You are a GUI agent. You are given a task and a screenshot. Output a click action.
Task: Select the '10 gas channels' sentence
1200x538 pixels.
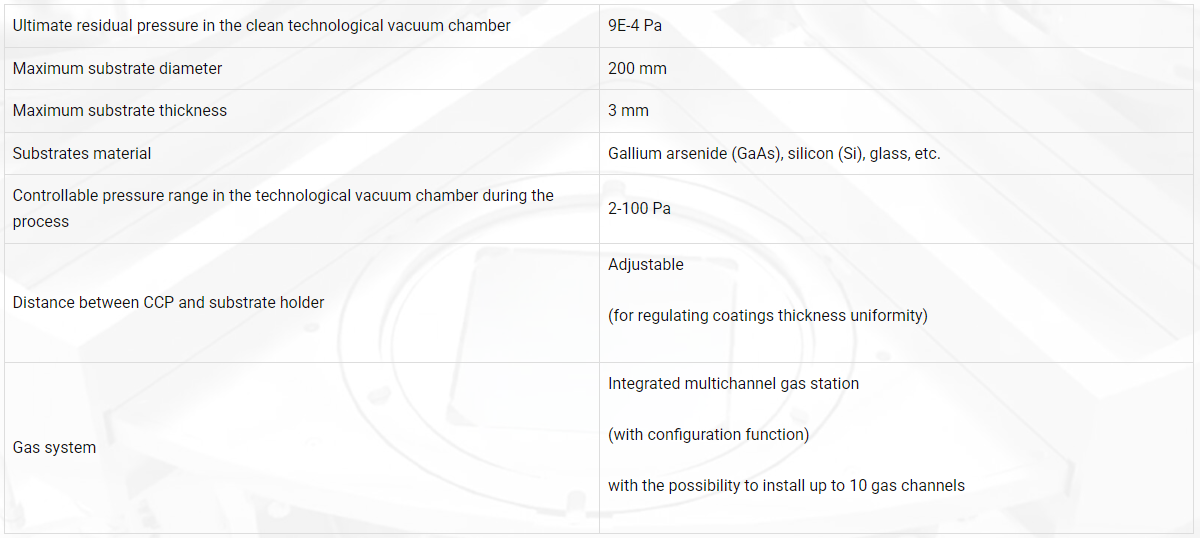point(786,486)
